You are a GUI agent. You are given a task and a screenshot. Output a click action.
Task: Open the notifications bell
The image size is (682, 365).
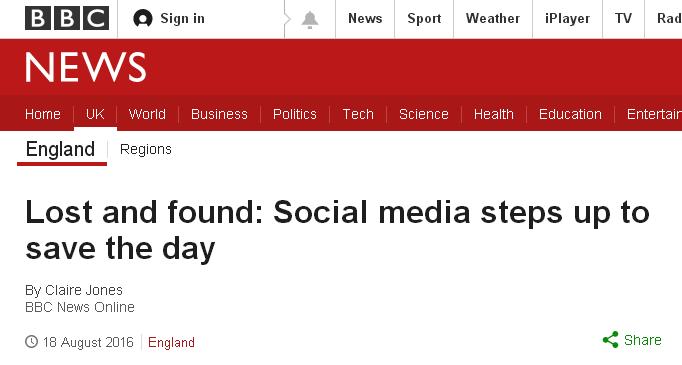[x=310, y=20]
